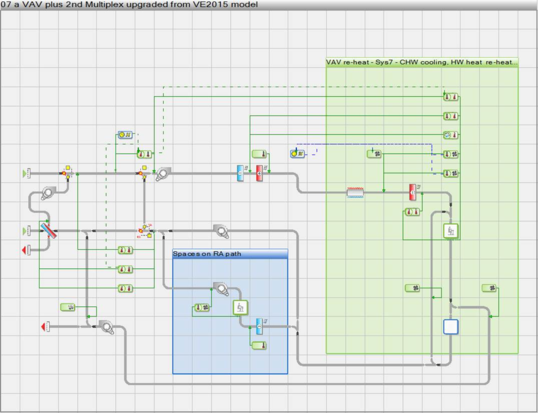Select the return fan above Spaces on RA path
538x413 pixels.
(x=221, y=232)
